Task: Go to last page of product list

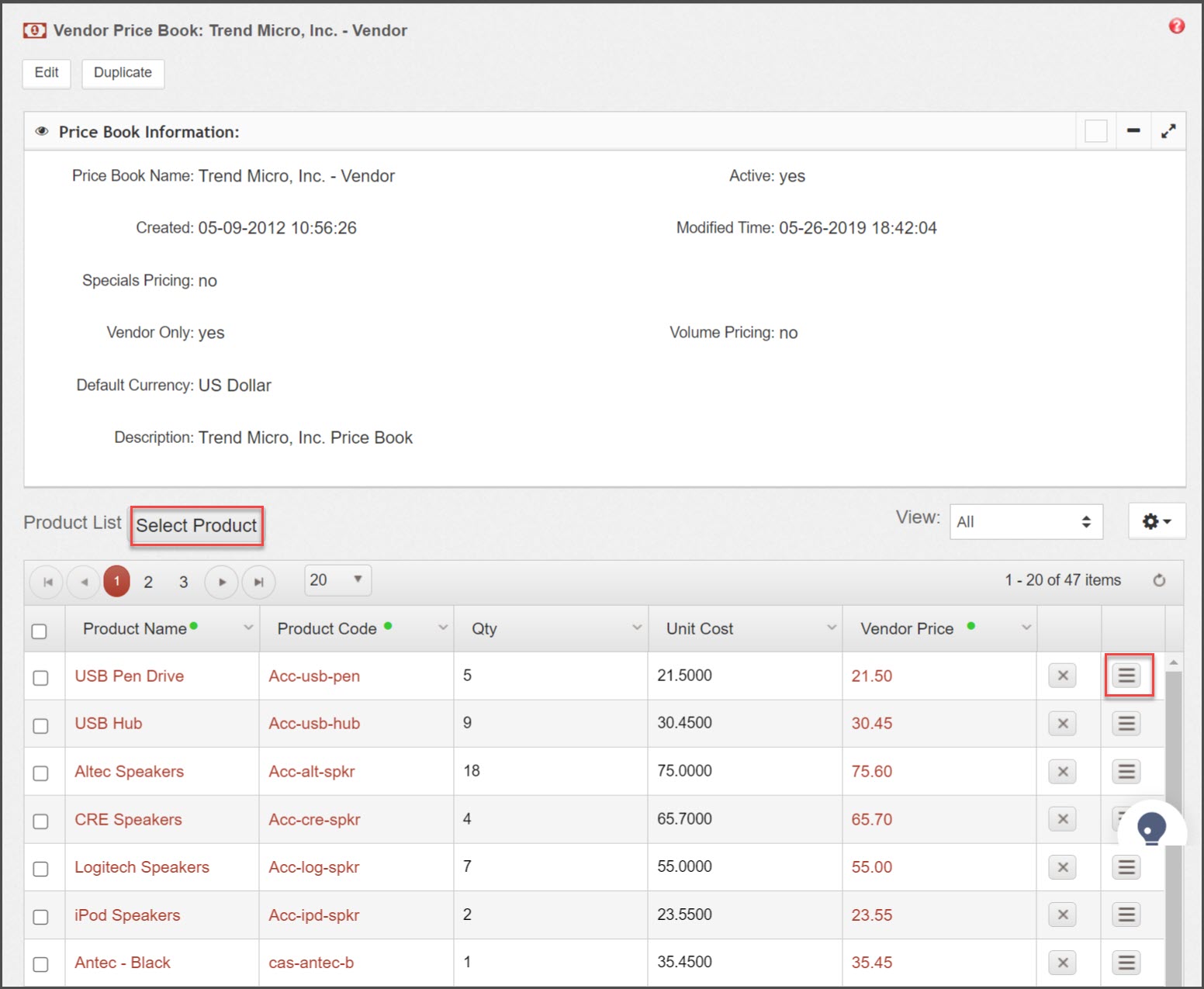Action: [259, 582]
